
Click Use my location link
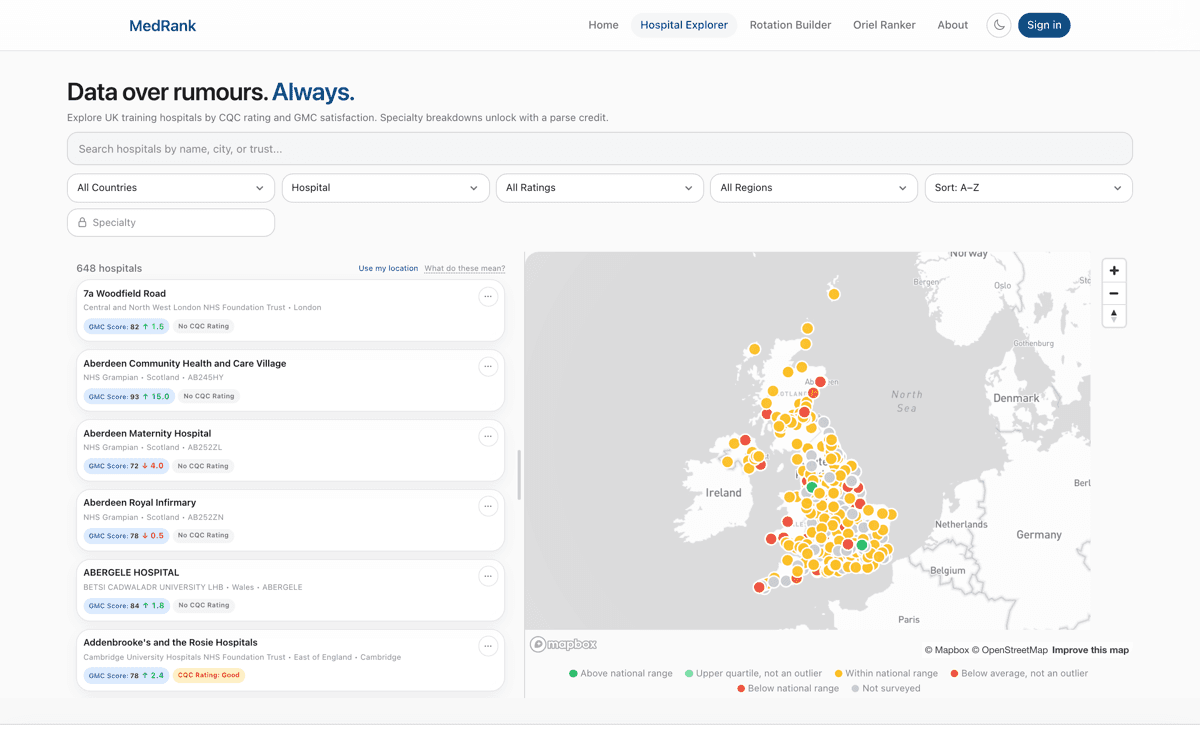(388, 269)
